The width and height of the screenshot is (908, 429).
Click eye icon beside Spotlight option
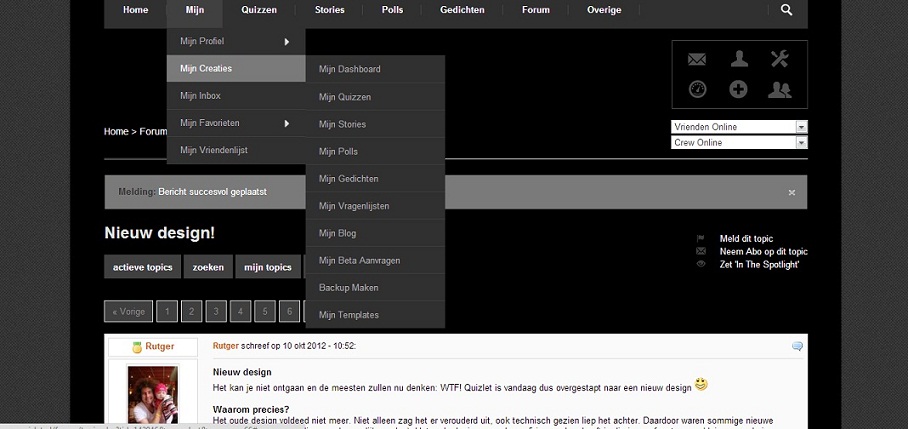pos(701,264)
